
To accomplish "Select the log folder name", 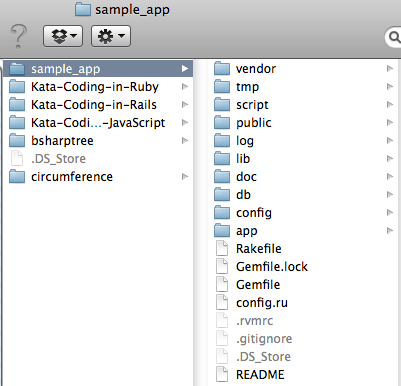I will click(245, 141).
